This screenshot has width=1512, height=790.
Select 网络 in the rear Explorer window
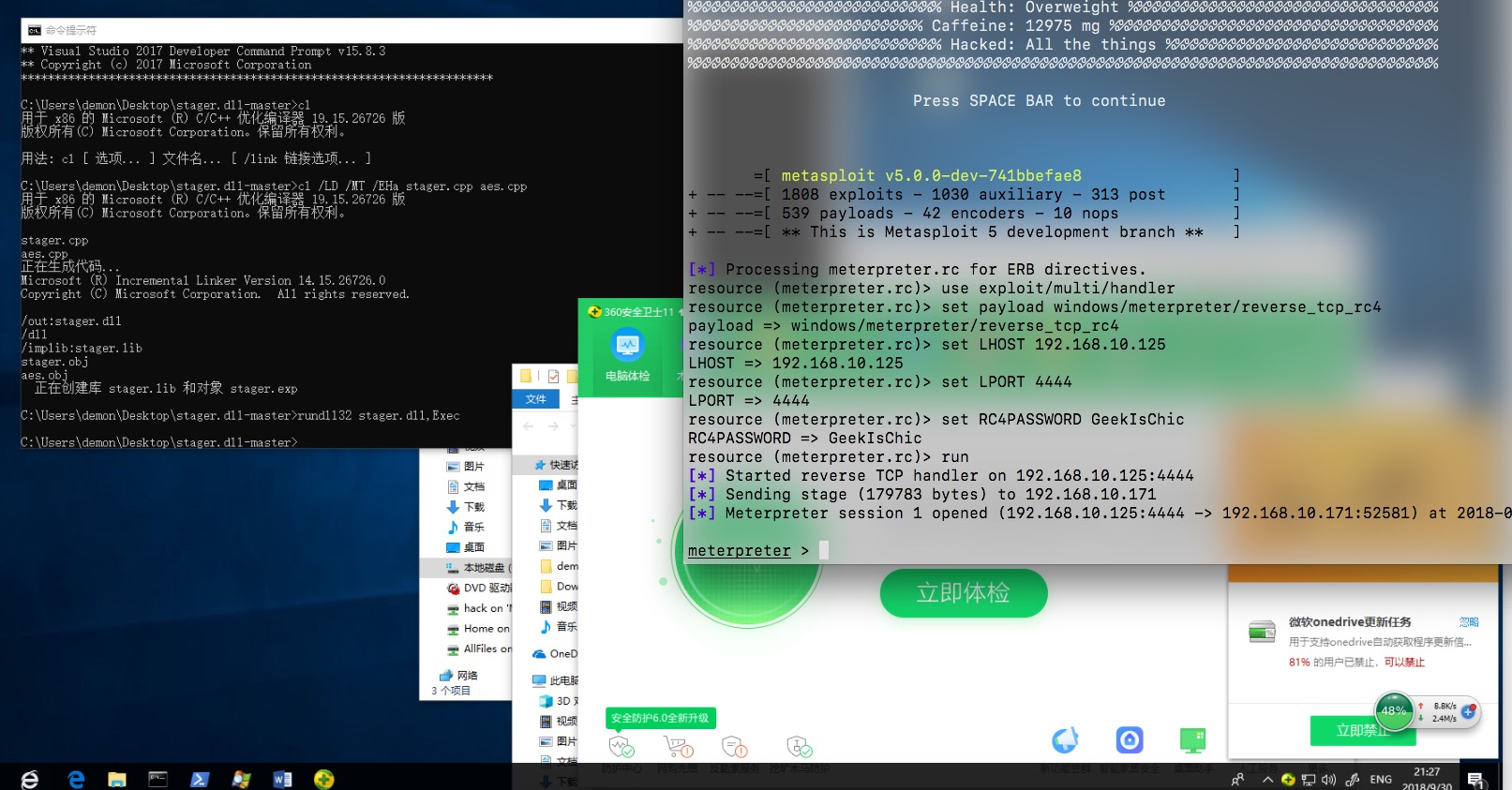click(459, 675)
